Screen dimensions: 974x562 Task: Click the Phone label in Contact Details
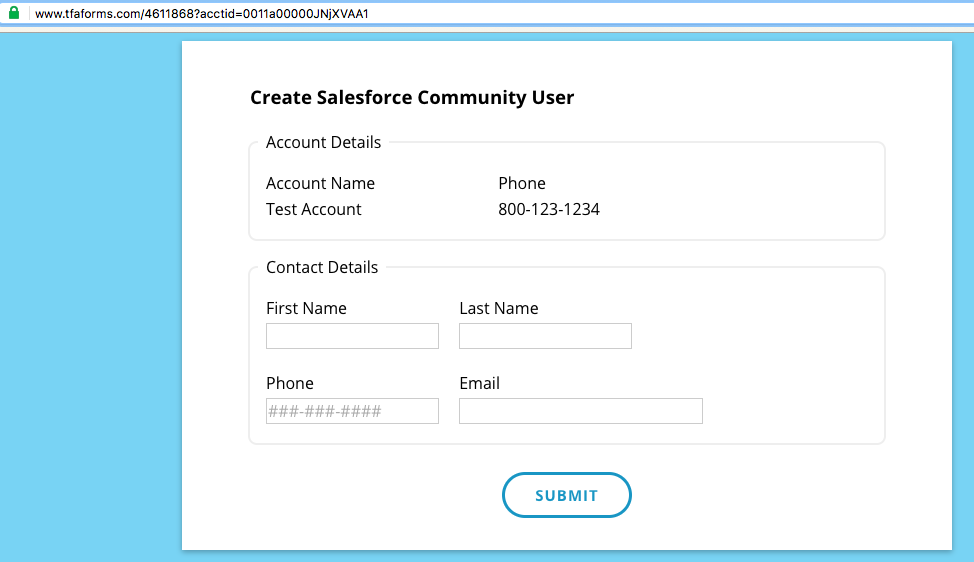click(x=290, y=383)
